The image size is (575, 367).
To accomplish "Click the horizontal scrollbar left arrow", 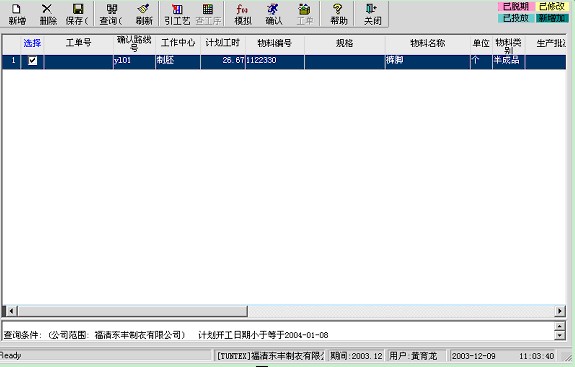I will 11,311.
